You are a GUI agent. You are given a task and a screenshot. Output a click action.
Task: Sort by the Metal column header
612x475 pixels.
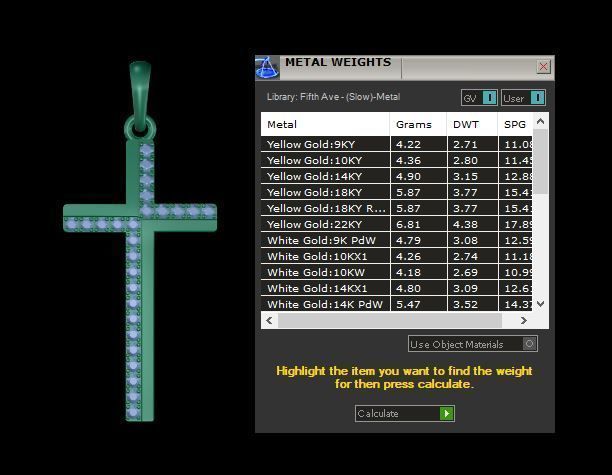tap(325, 125)
